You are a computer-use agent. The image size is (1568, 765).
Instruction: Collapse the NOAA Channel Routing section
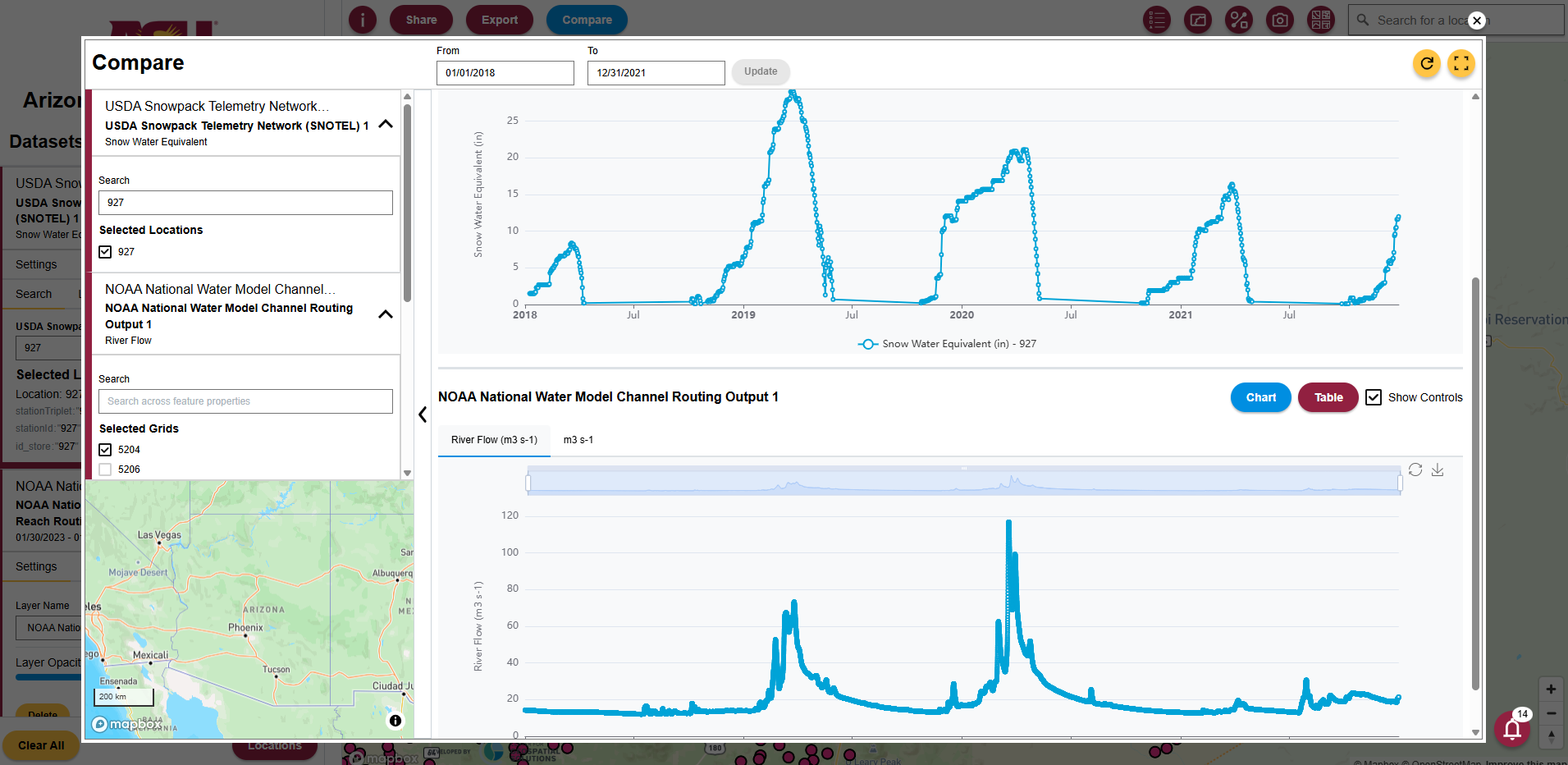pyautogui.click(x=386, y=314)
